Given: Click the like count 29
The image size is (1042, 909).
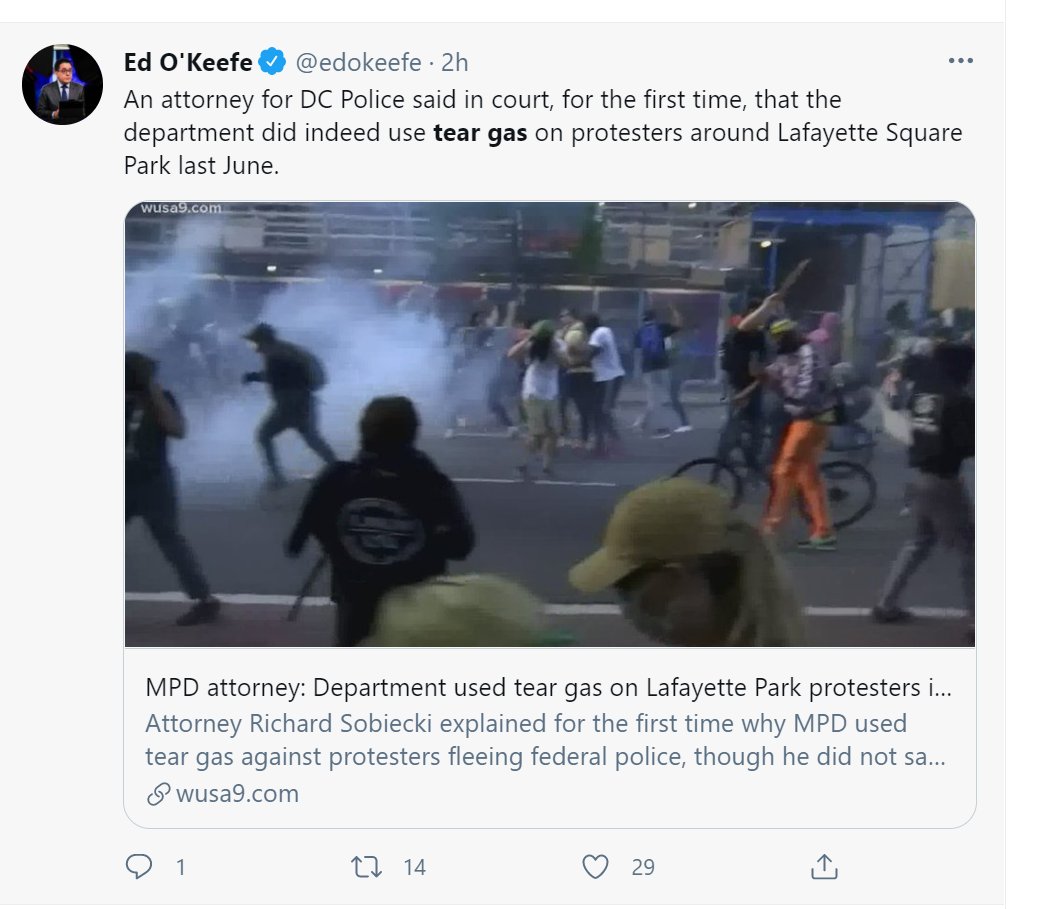Looking at the screenshot, I should coord(643,867).
